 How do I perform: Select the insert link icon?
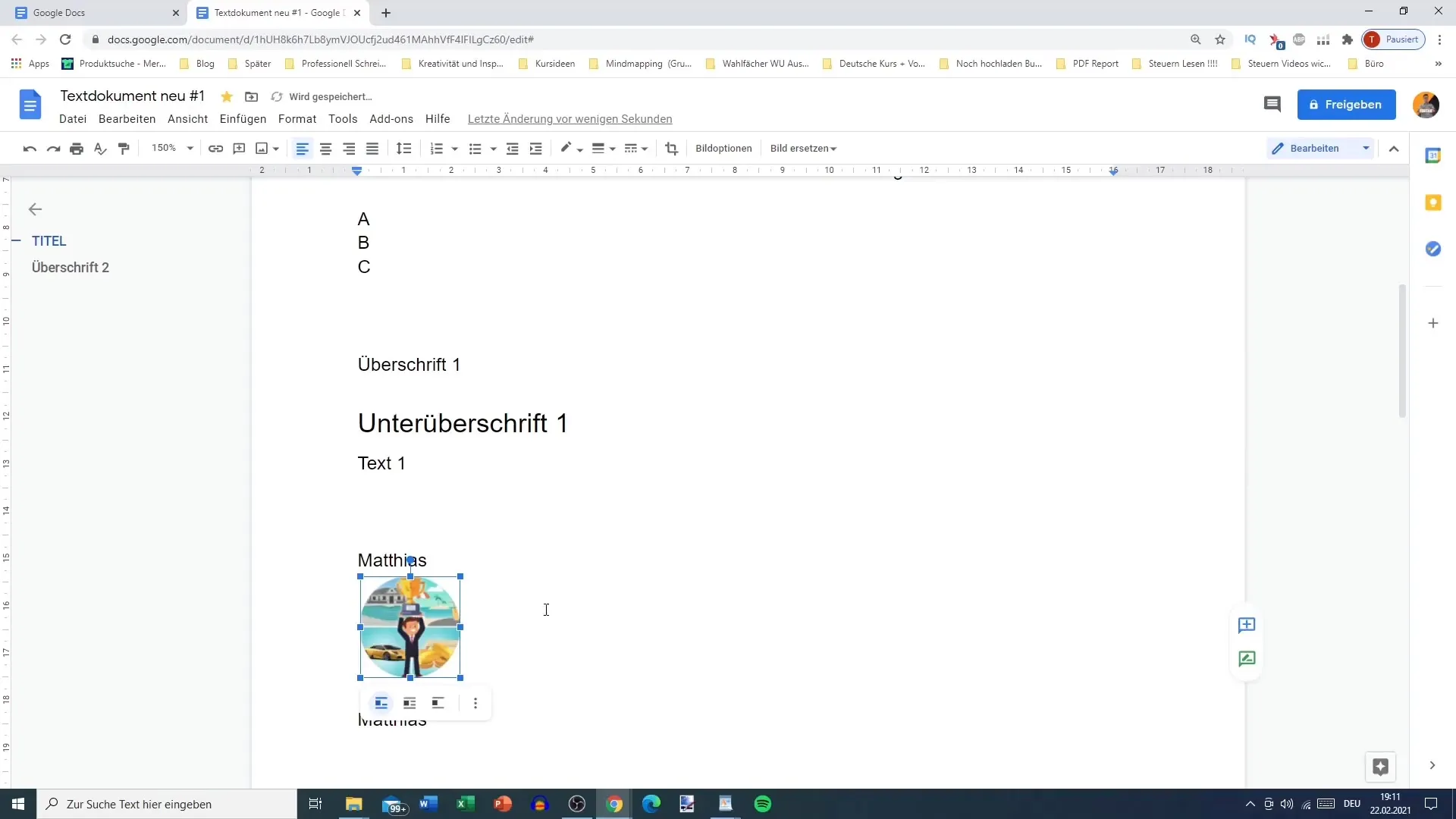216,148
